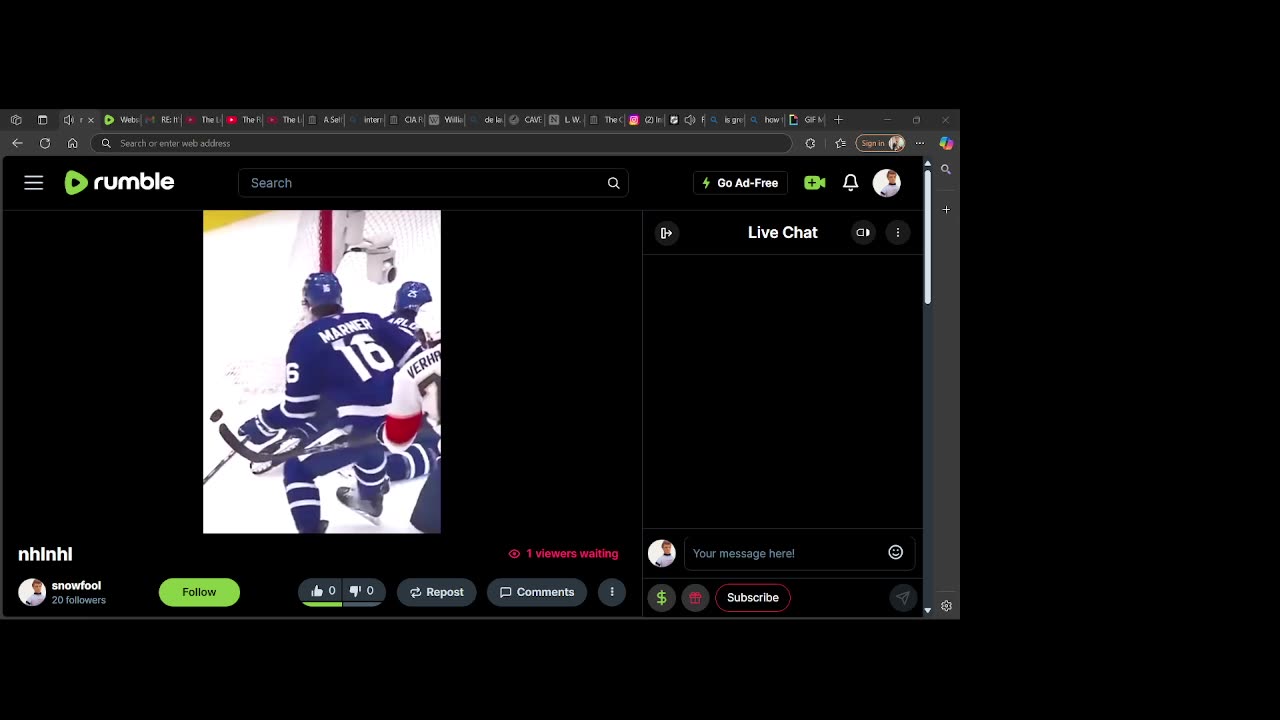1280x720 pixels.
Task: Open snowfool channel avatar
Action: click(32, 592)
